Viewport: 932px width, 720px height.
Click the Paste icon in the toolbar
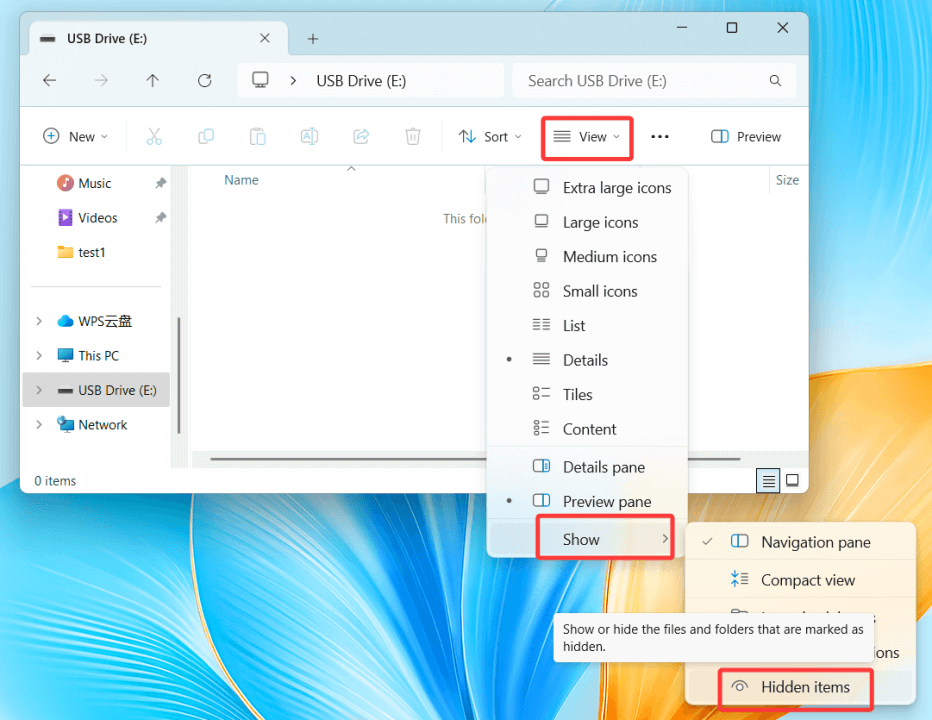coord(257,136)
